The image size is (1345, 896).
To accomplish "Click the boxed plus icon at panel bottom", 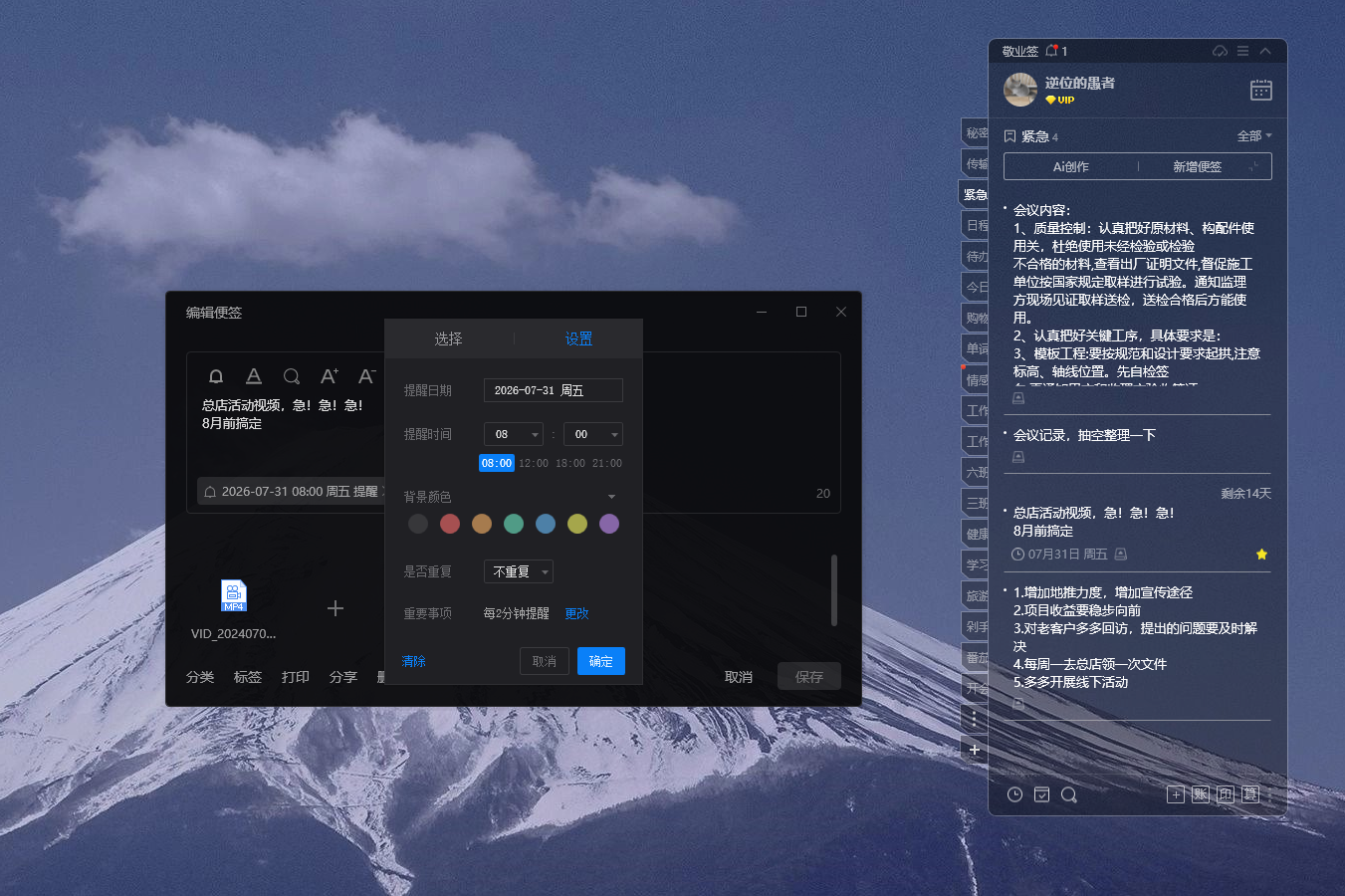I will click(x=1176, y=794).
